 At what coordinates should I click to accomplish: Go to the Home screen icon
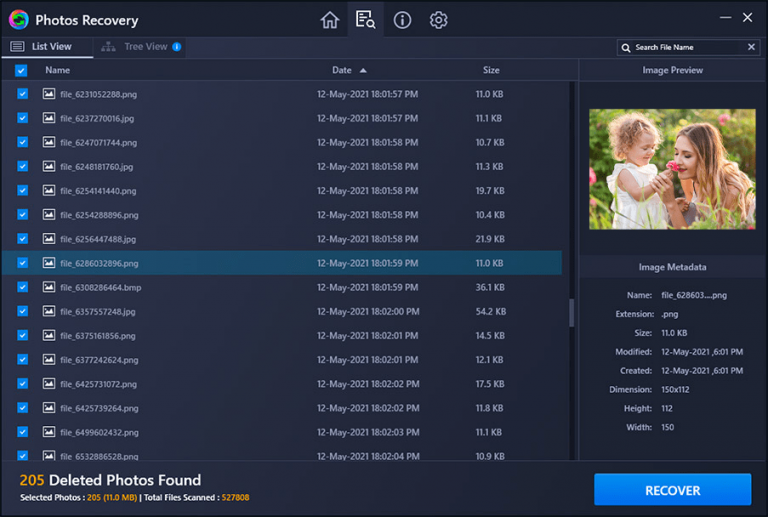(x=330, y=20)
